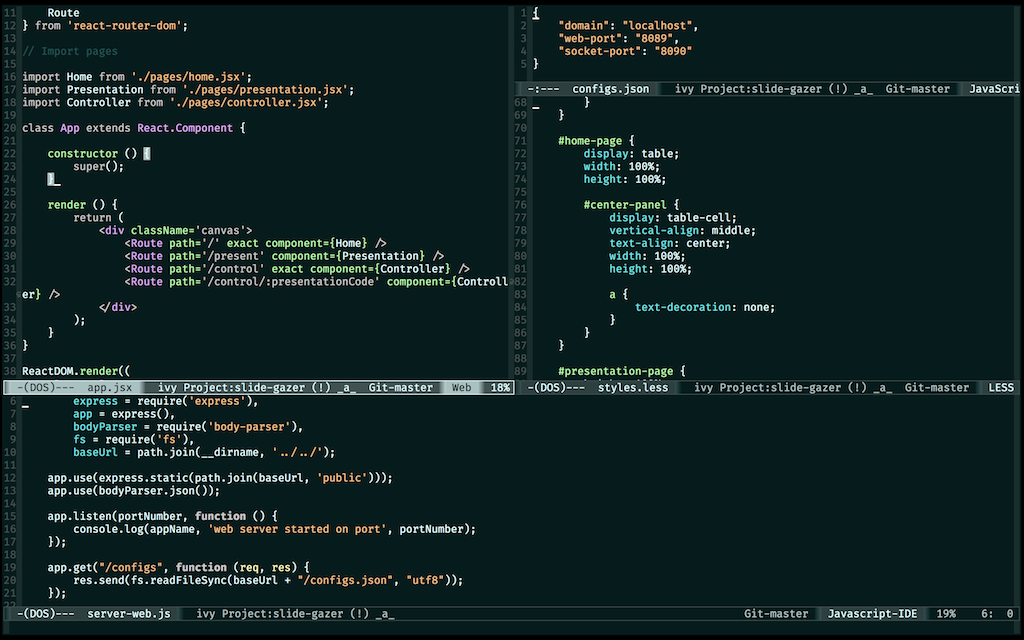
Task: Click the '6: 0' line-column indicator
Action: tap(997, 613)
